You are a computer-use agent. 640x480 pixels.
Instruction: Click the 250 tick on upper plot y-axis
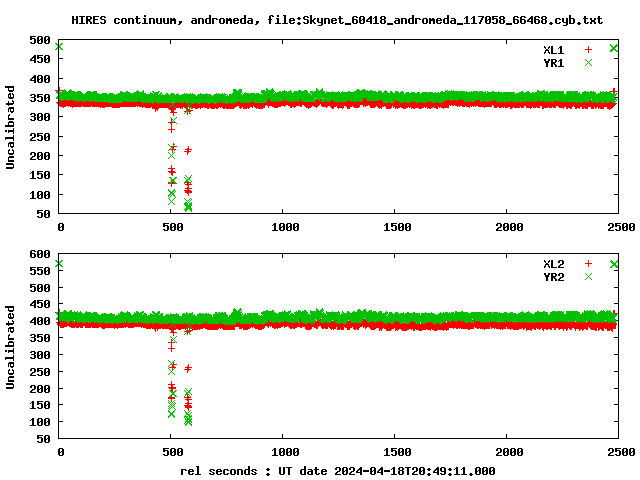(x=40, y=137)
